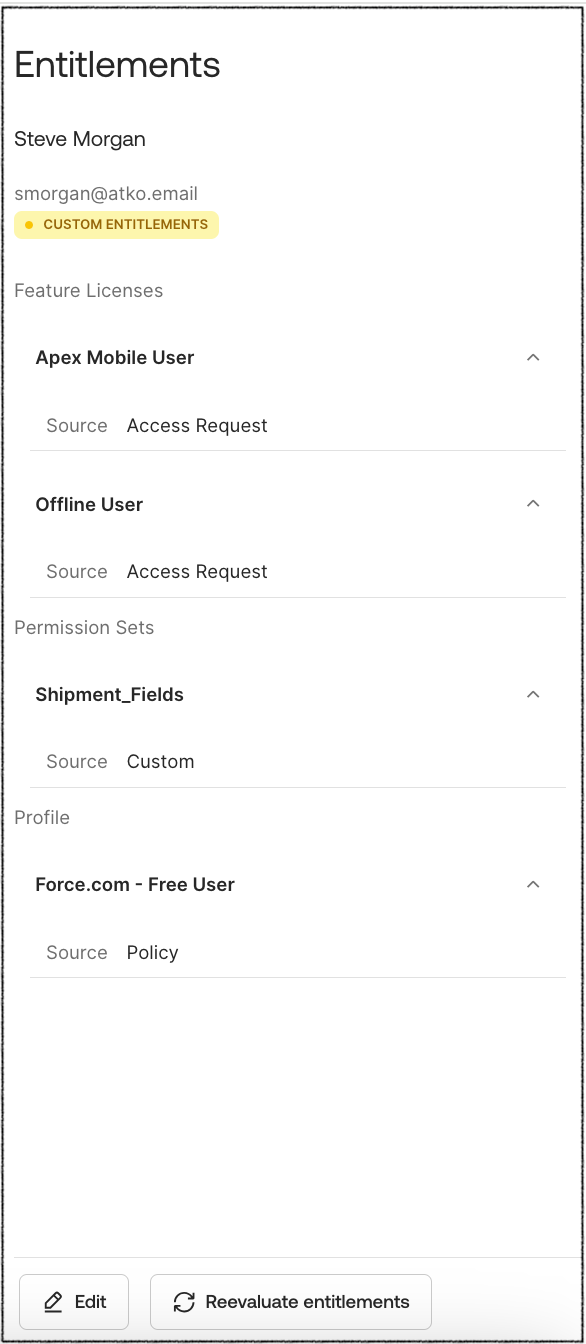Collapse the Force.com - Free User chevron

click(533, 884)
